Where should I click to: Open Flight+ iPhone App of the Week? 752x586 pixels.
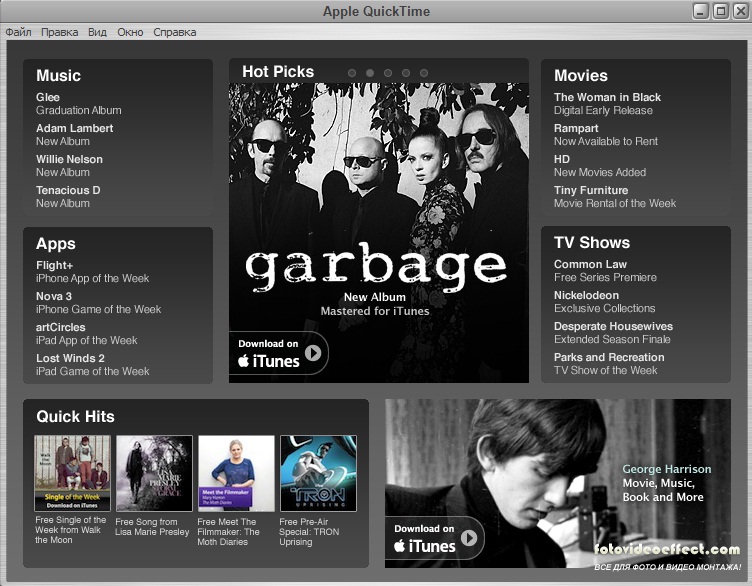click(x=93, y=271)
